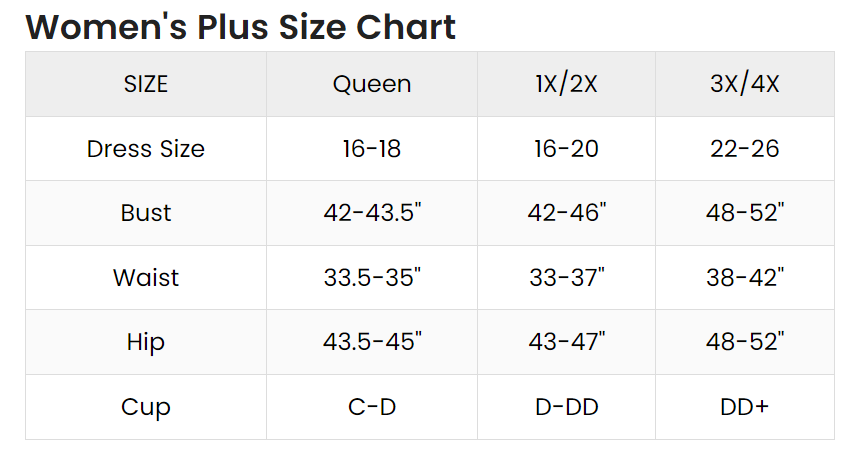Select the 43-47" hip measurement
This screenshot has height=466, width=868.
click(566, 342)
